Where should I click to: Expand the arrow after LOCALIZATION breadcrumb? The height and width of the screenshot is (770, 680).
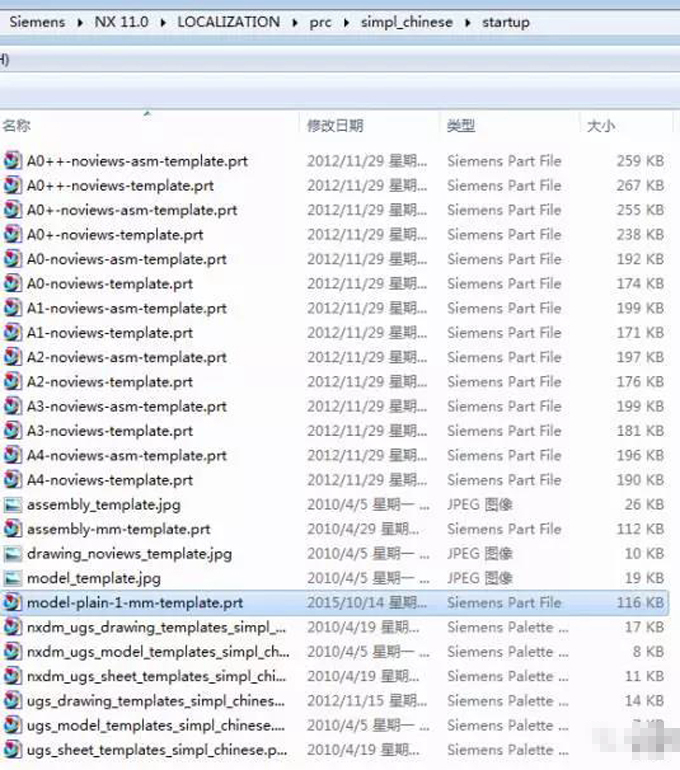(x=295, y=22)
